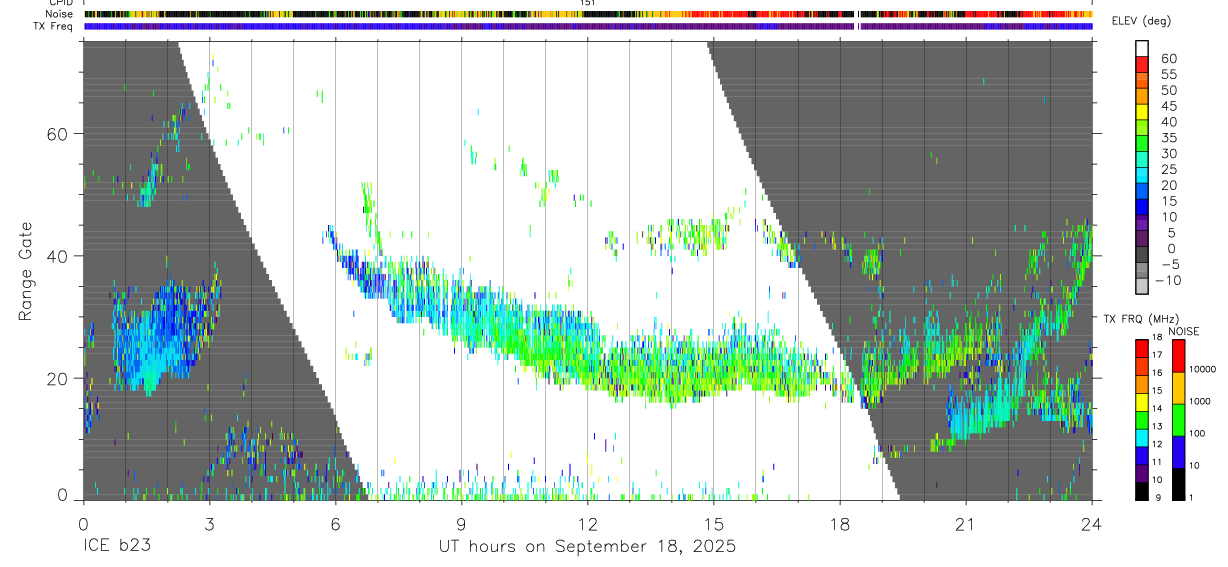This screenshot has width=1228, height=567.
Task: Click the light gray bottom ELEV colorbar segment
Action: click(1142, 287)
